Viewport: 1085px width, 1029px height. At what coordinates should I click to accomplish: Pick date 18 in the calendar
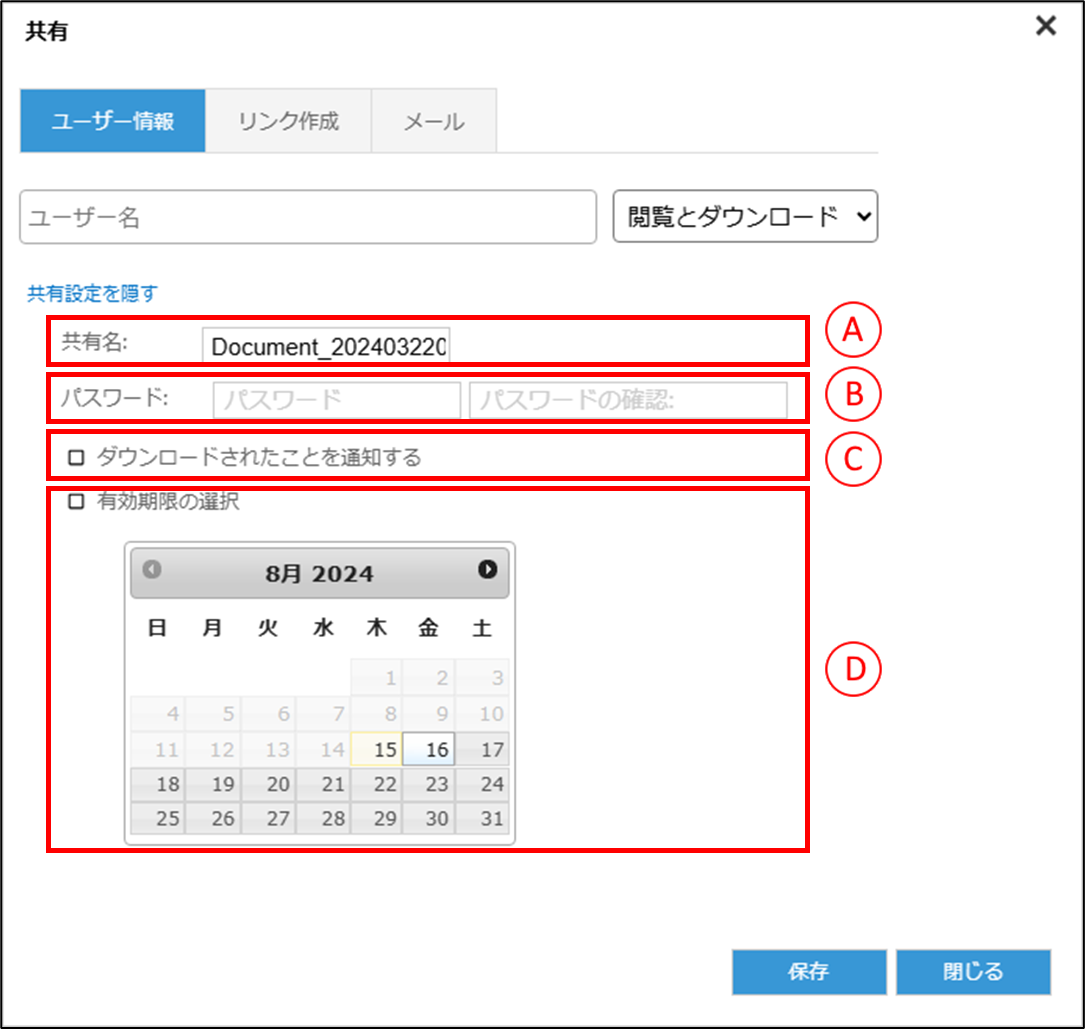pos(158,784)
